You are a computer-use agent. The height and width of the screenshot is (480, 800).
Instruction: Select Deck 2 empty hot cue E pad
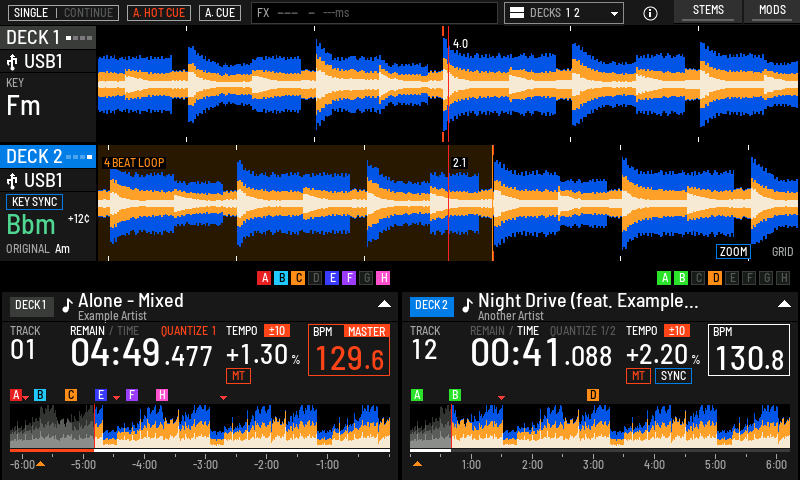tap(732, 278)
